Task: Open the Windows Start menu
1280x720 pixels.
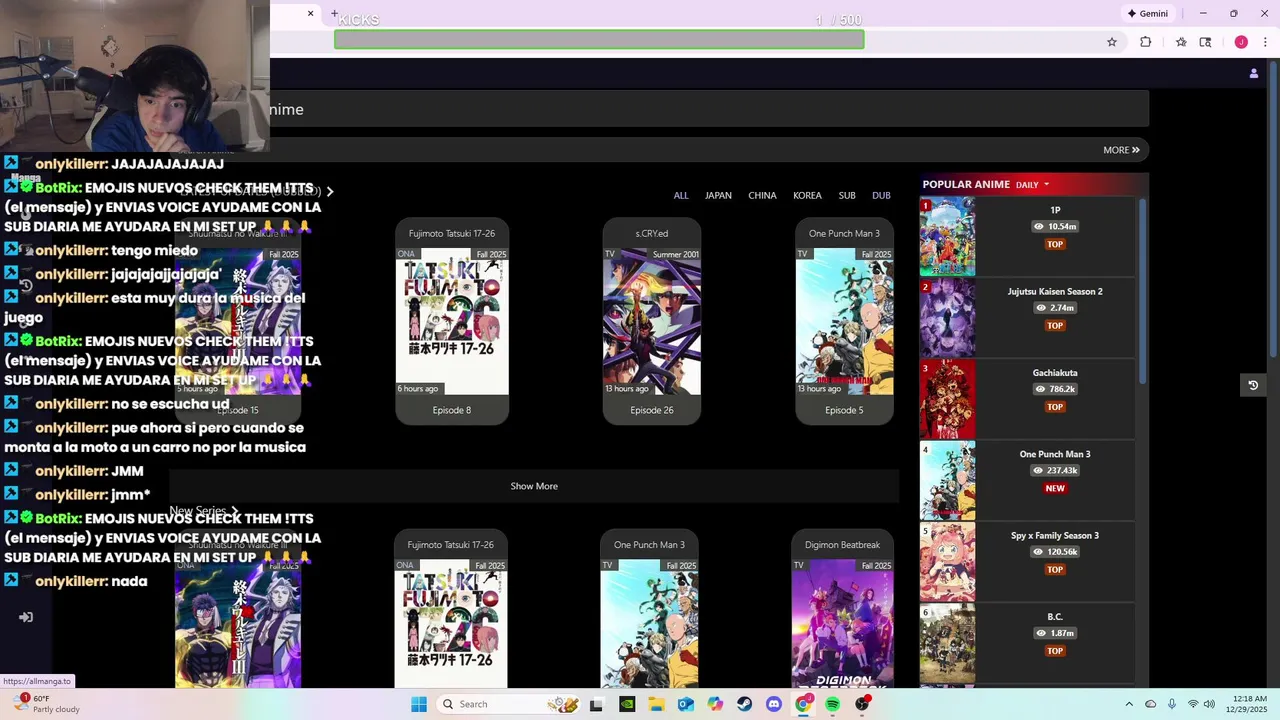Action: (419, 704)
